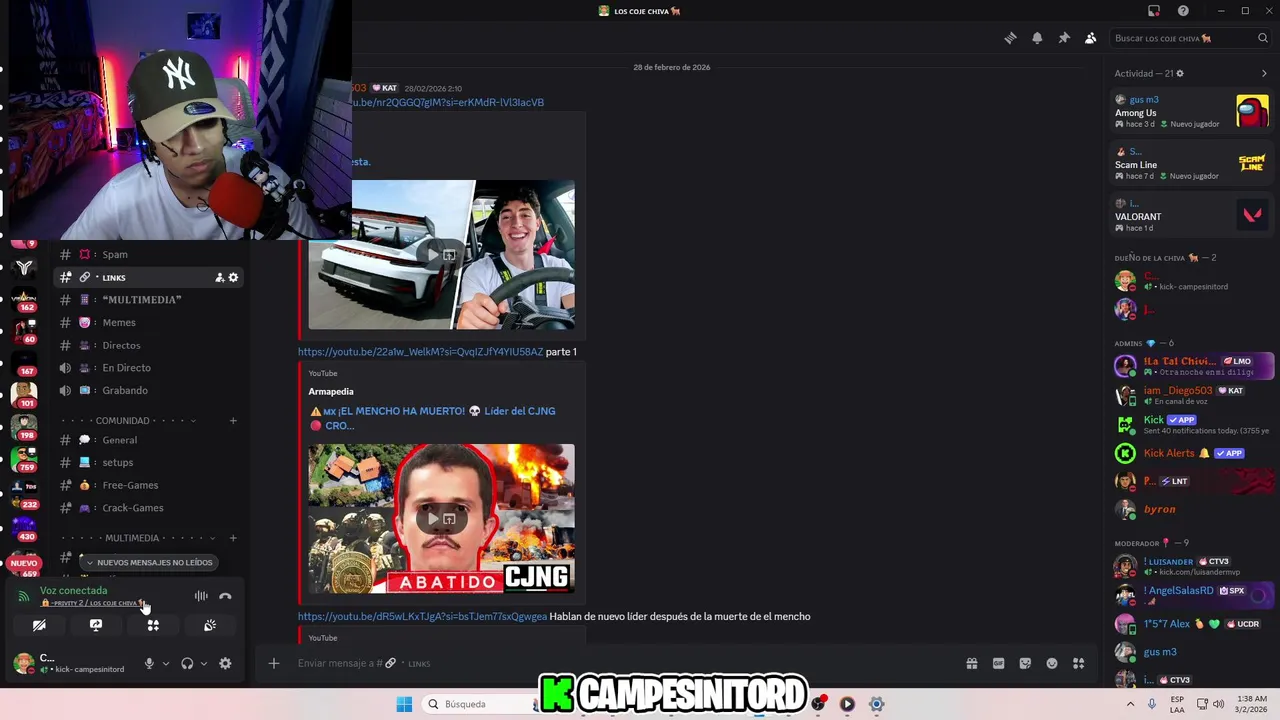The width and height of the screenshot is (1280, 720).
Task: Open link about nuevo líder del mencho
Action: (x=422, y=617)
